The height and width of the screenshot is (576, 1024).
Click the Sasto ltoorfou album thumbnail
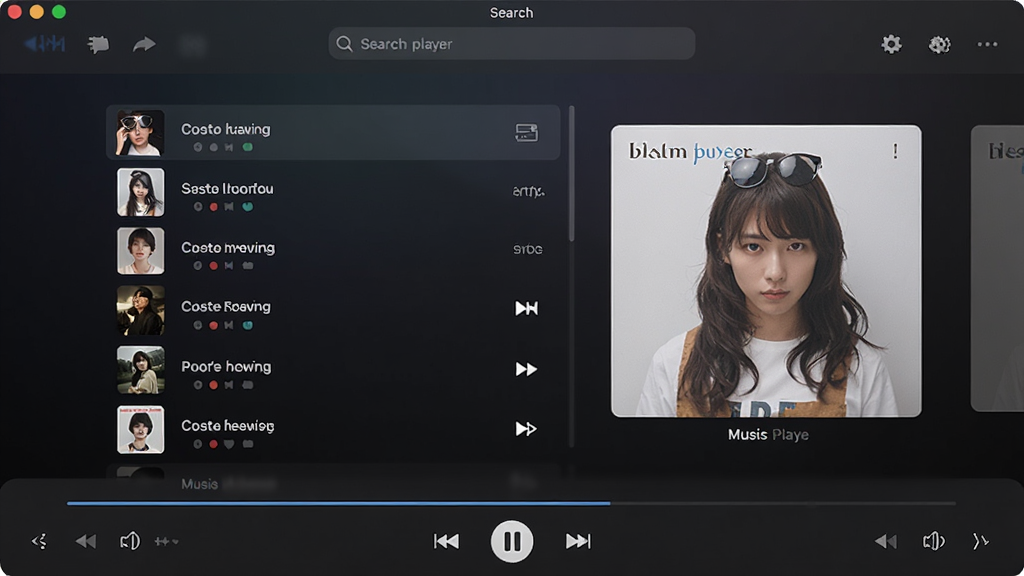coord(140,192)
